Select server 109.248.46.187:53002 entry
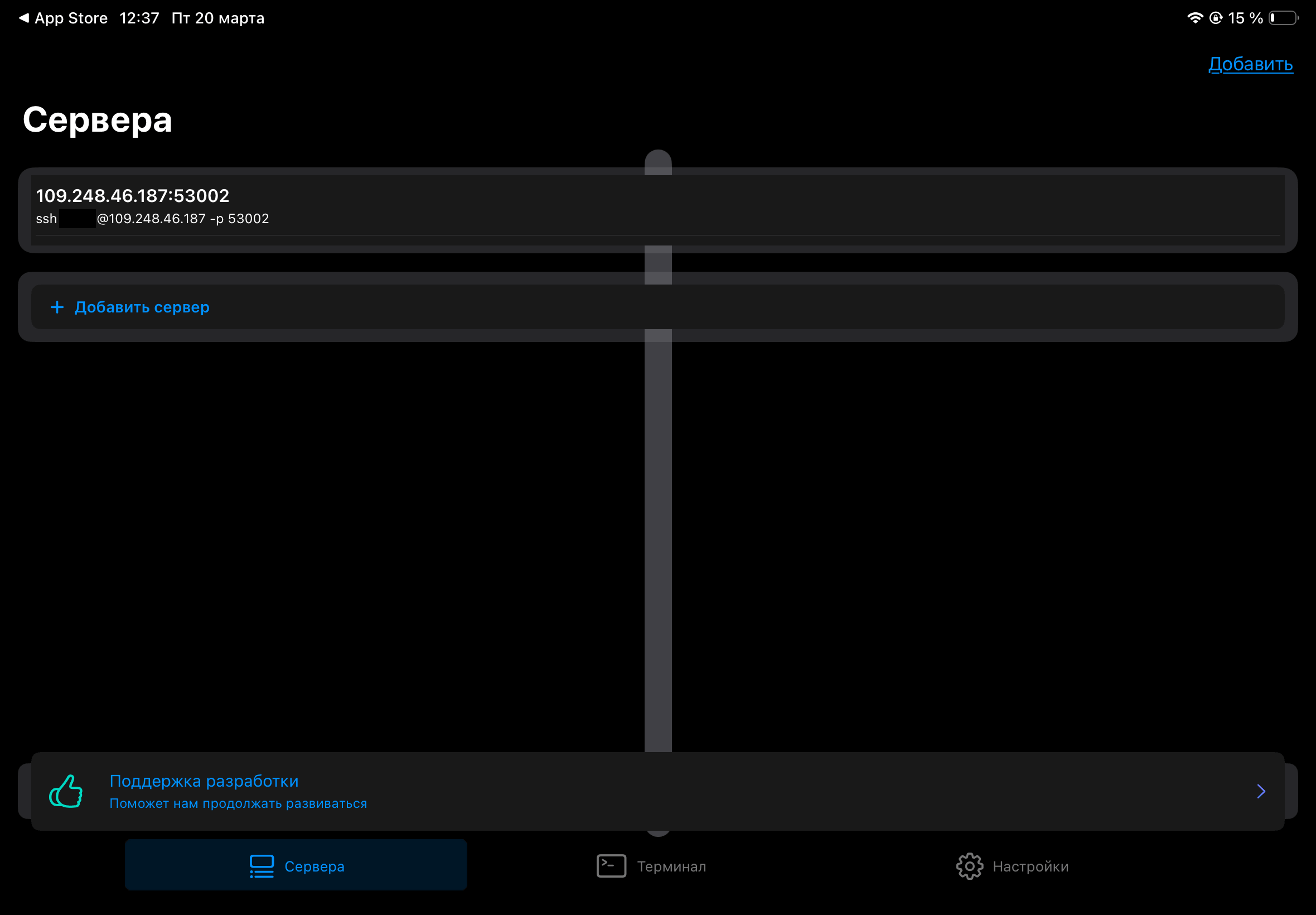The height and width of the screenshot is (915, 1316). [132, 196]
